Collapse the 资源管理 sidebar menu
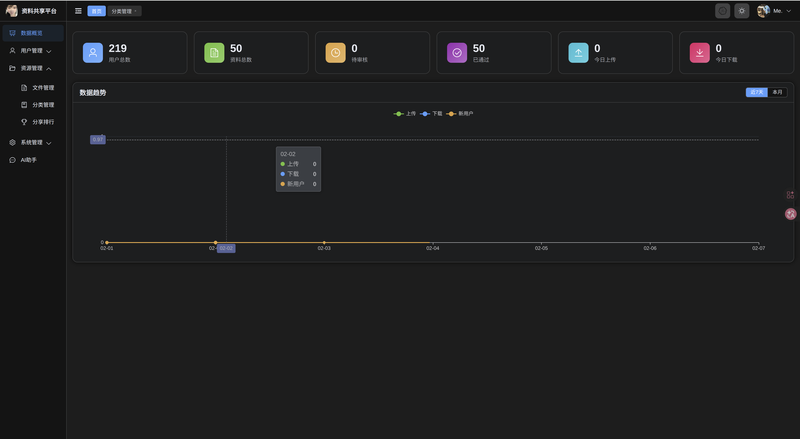 click(31, 68)
